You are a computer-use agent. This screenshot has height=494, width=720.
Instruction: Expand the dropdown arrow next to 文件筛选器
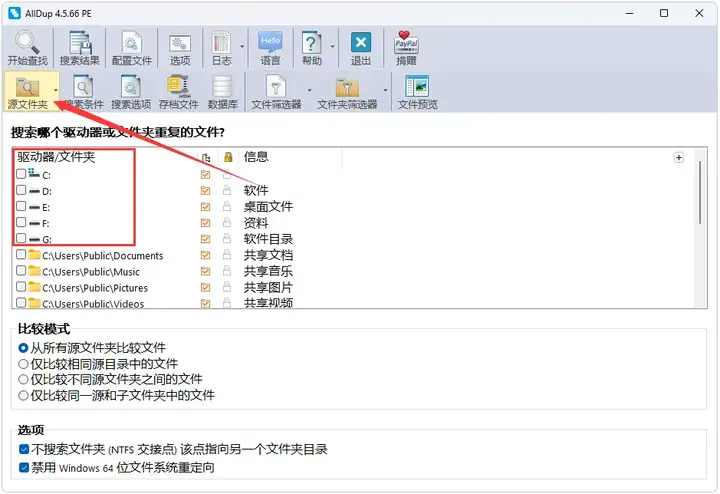tap(309, 90)
